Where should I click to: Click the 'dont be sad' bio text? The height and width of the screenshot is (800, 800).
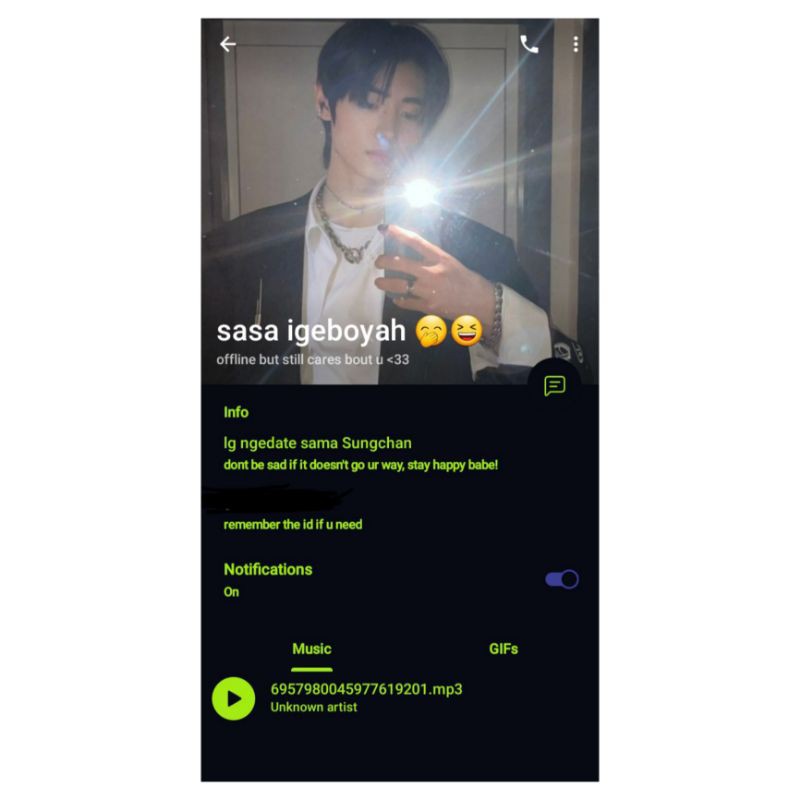pos(361,465)
